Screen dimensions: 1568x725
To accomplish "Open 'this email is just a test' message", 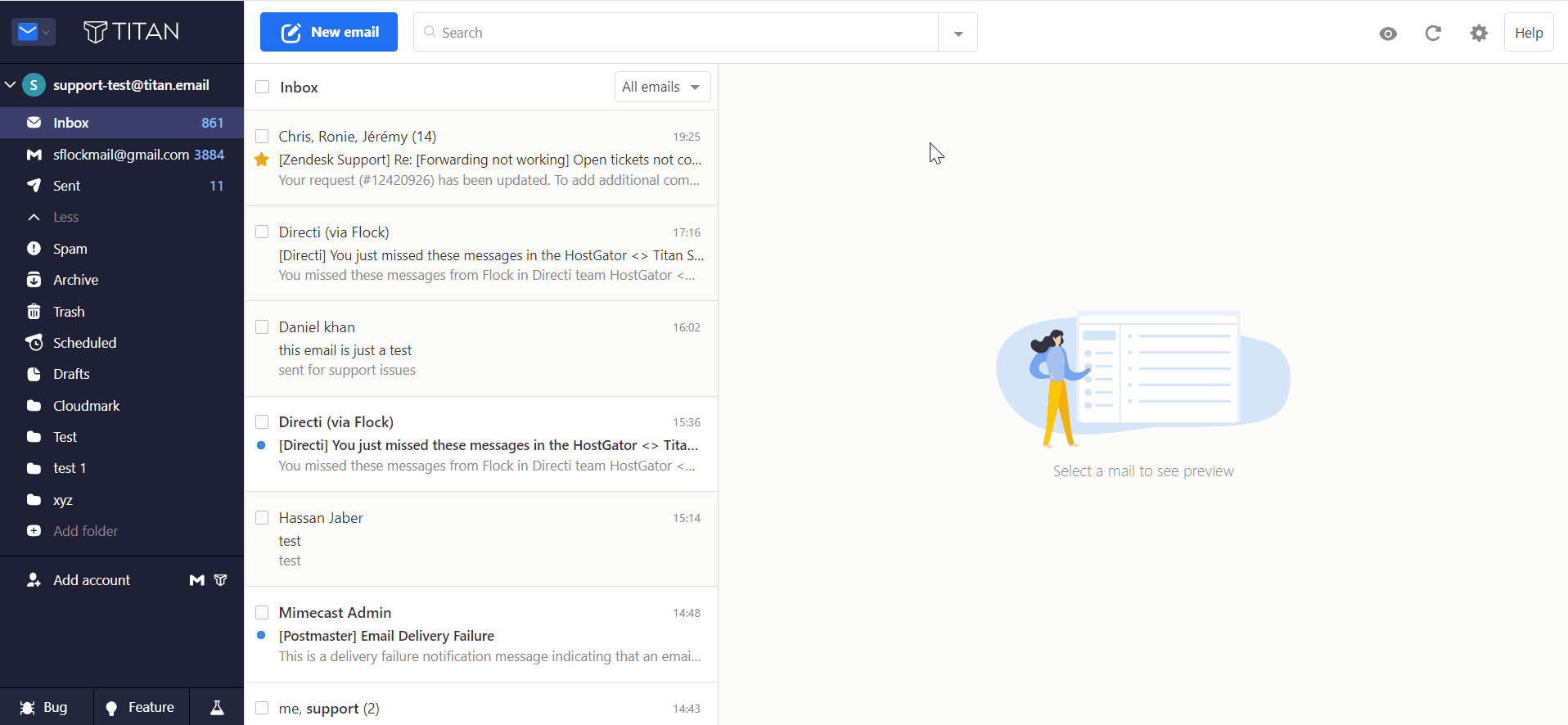I will [481, 349].
